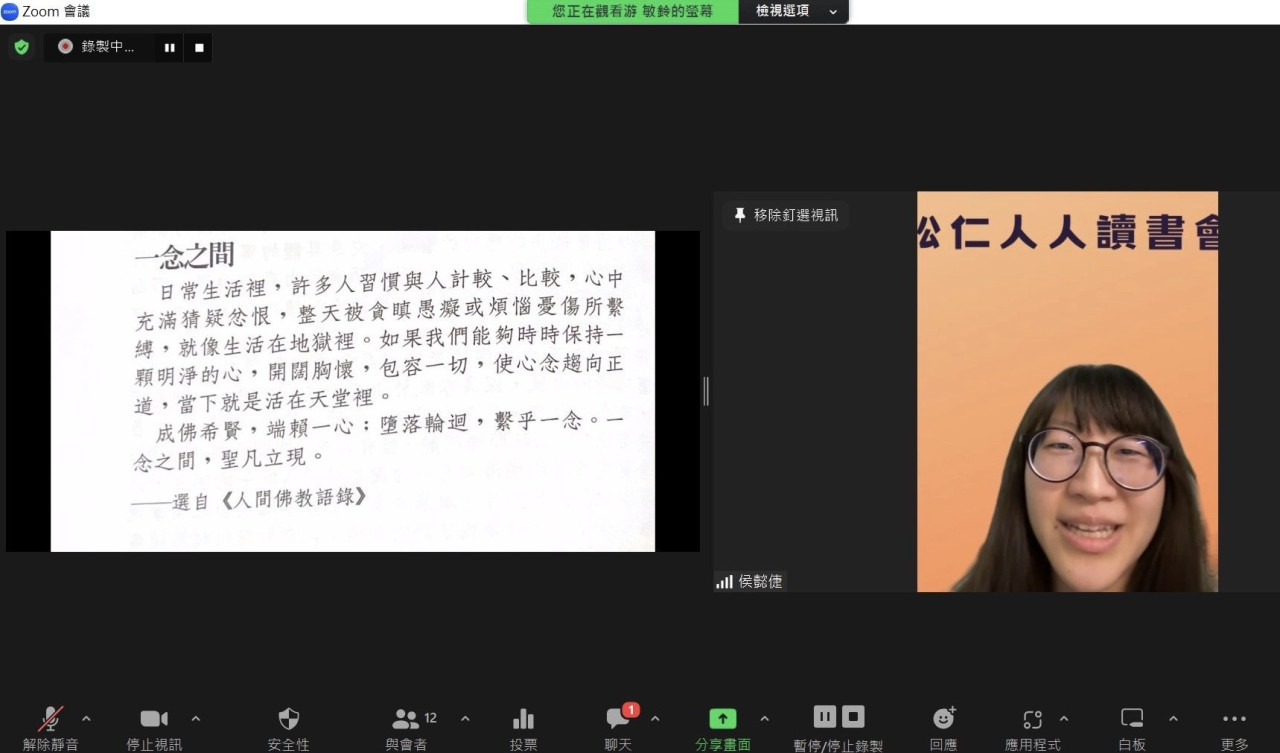Open reactions with the 回應 button
Image resolution: width=1280 pixels, height=753 pixels.
943,718
